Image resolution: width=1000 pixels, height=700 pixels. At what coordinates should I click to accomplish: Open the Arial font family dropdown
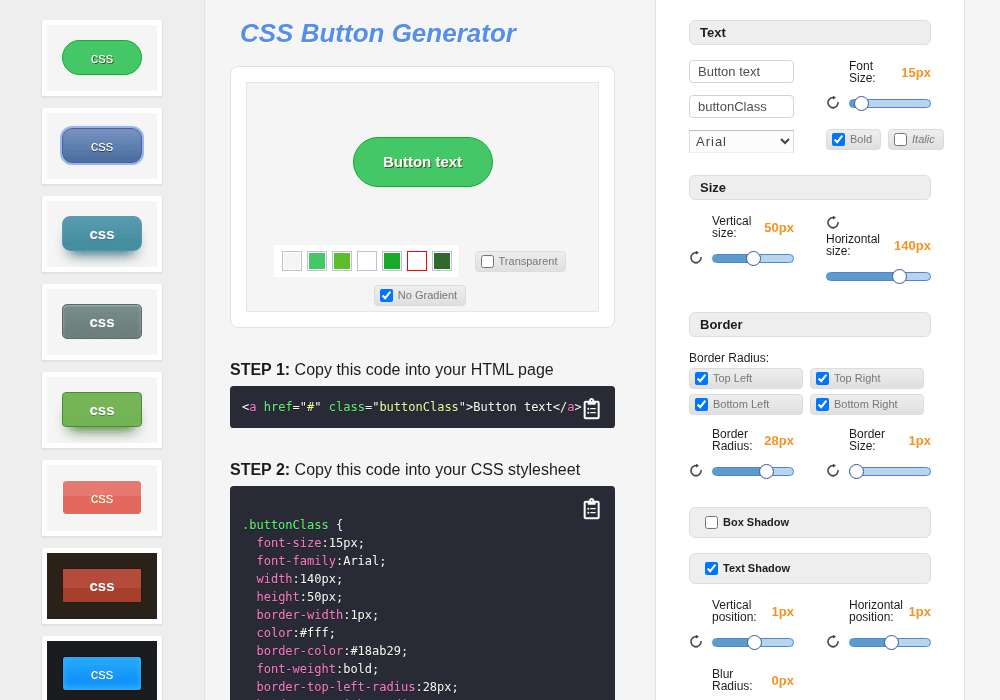pos(741,142)
